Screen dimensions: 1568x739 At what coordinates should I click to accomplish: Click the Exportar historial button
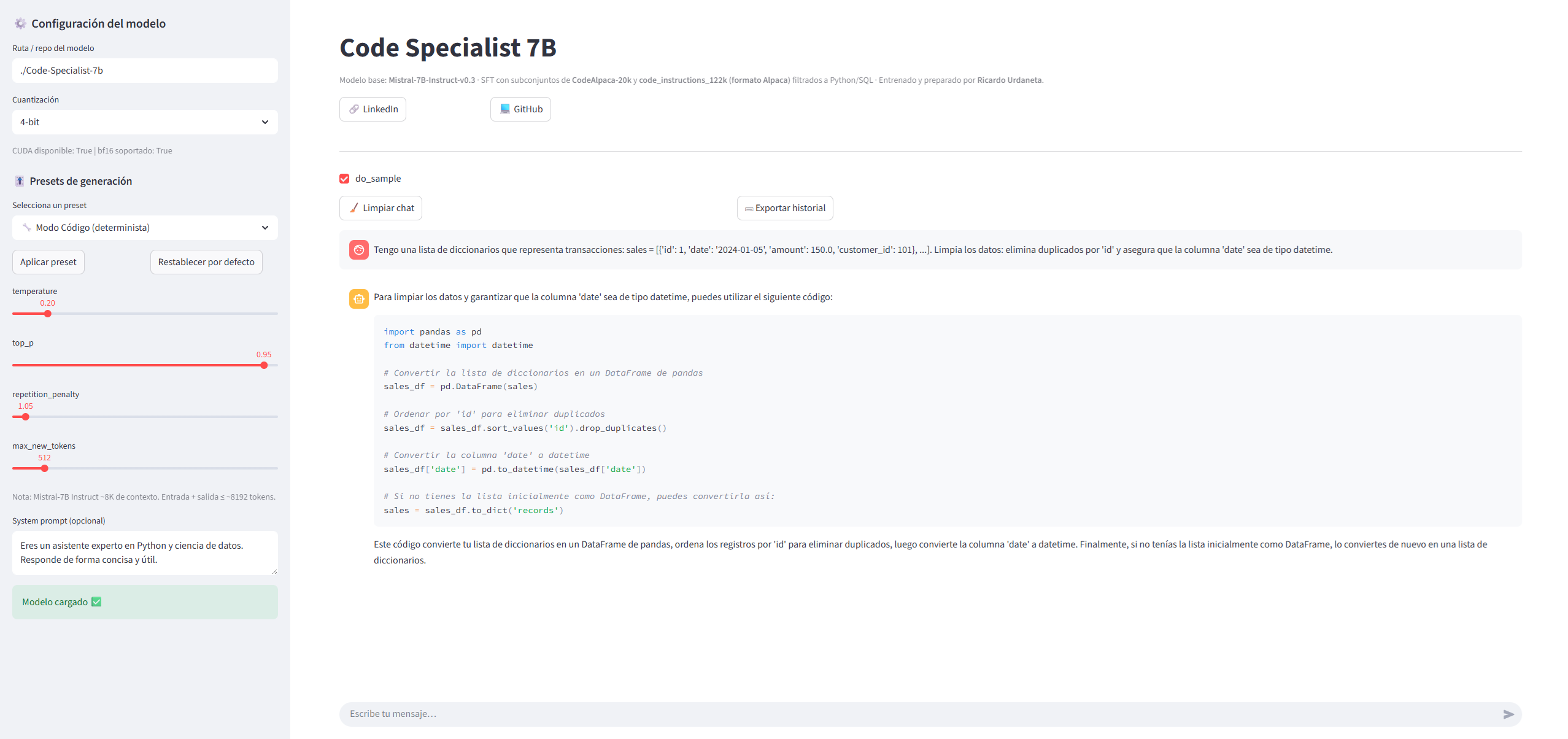coord(785,208)
